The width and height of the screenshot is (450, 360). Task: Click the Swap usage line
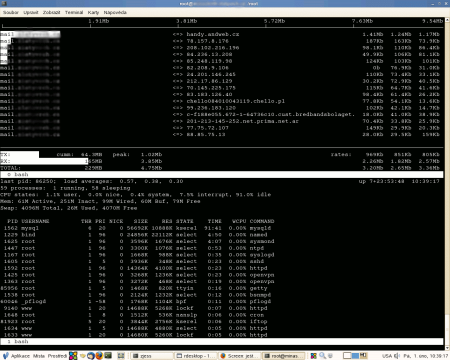69,208
